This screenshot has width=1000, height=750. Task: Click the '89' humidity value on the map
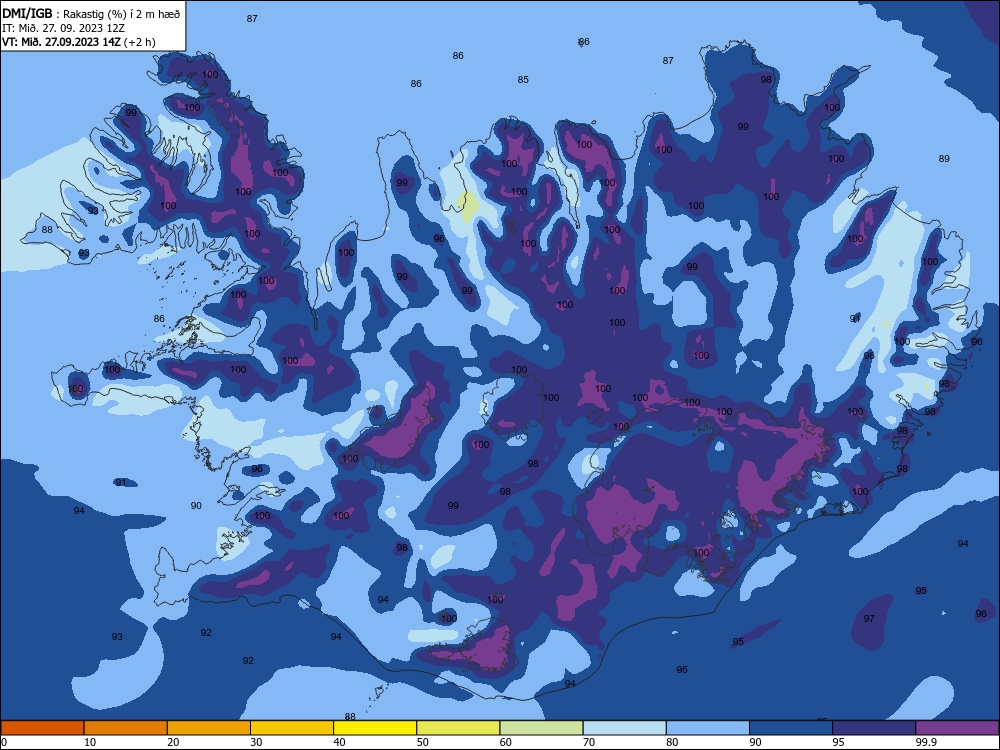944,158
